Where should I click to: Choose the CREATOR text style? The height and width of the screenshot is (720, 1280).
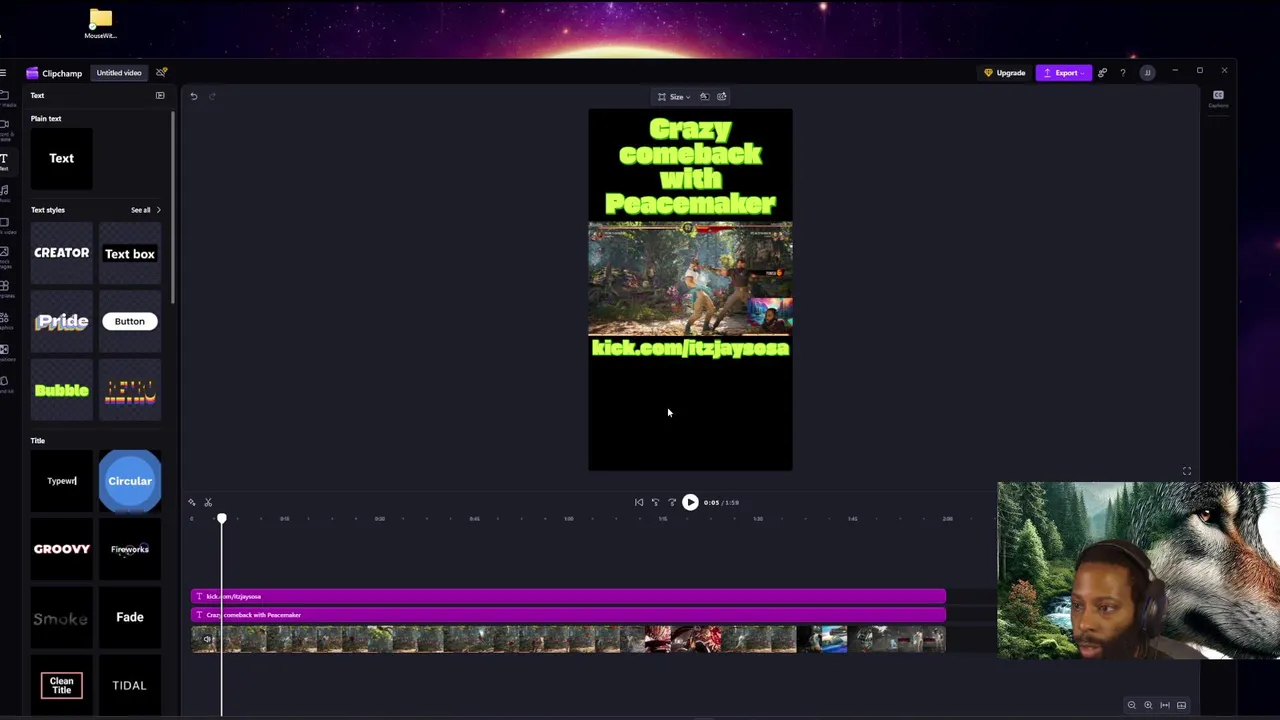(x=62, y=253)
